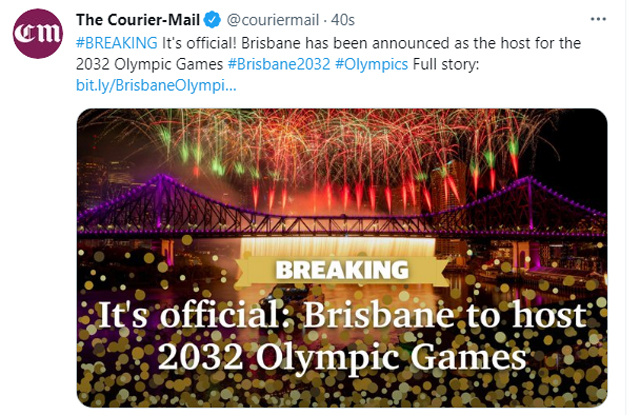Open The Courier-Mail profile avatar
The image size is (640, 415).
coord(38,33)
